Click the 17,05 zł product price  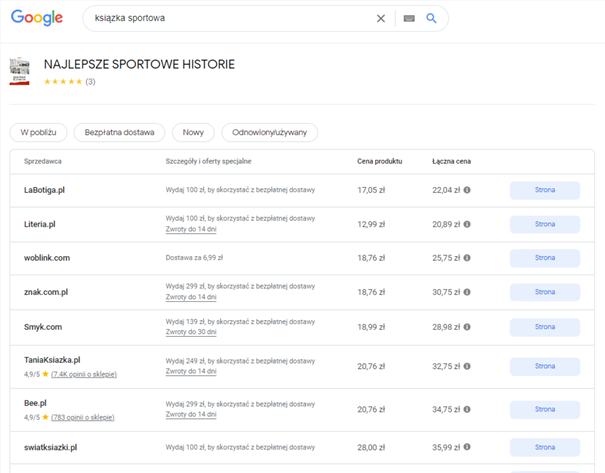click(x=371, y=190)
